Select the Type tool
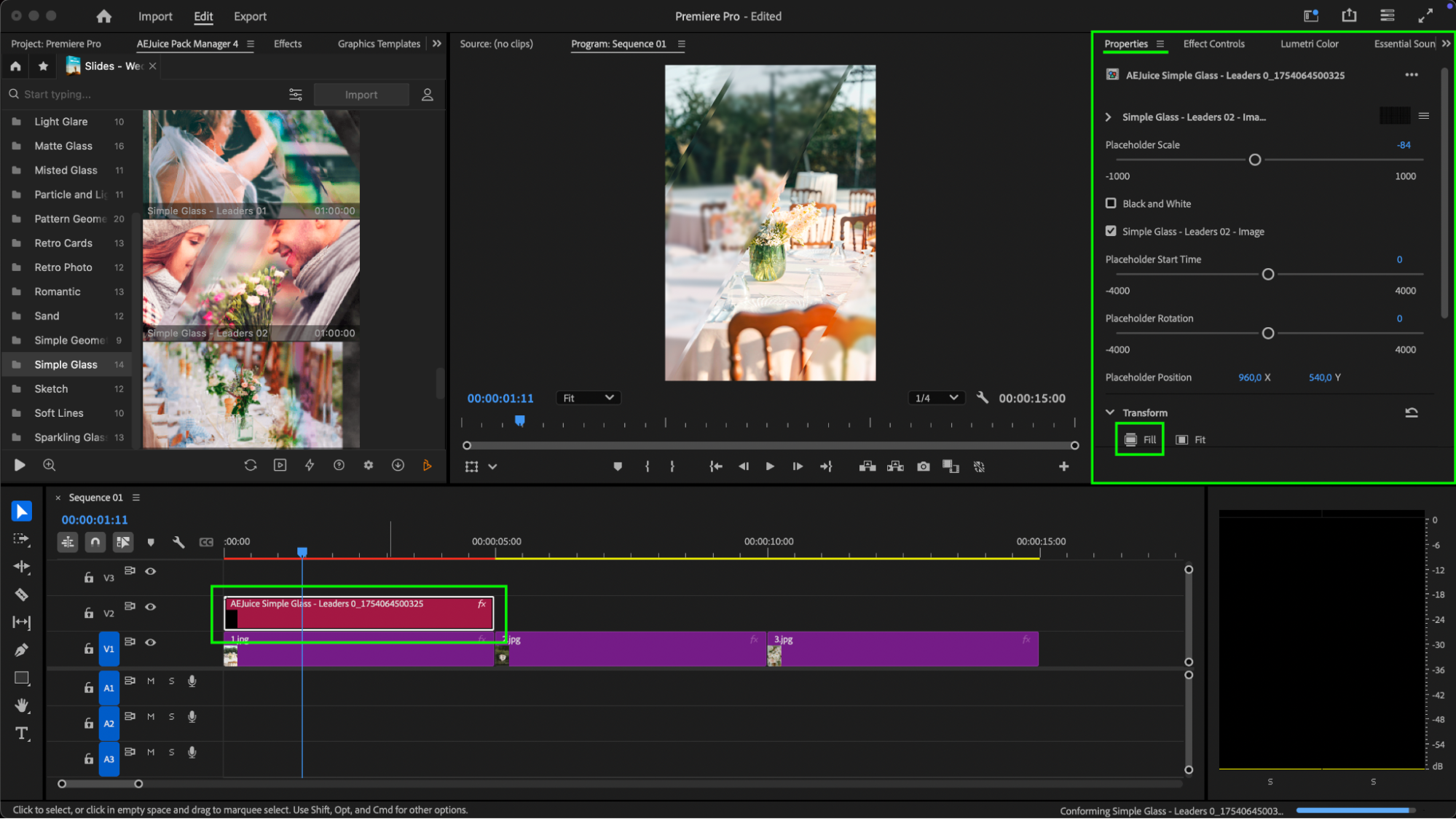 [21, 733]
